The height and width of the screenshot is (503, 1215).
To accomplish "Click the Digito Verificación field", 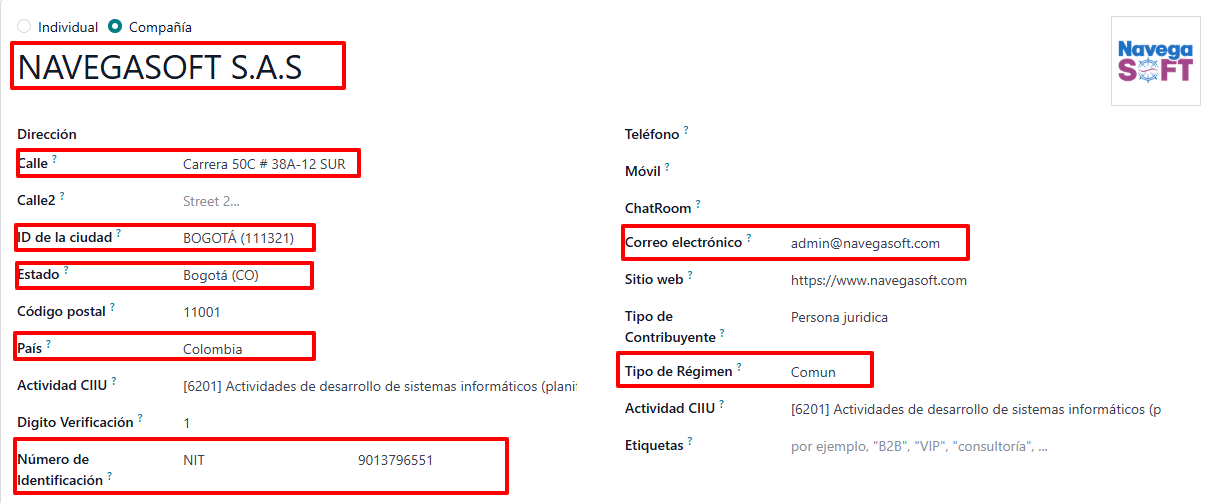I will tap(380, 423).
